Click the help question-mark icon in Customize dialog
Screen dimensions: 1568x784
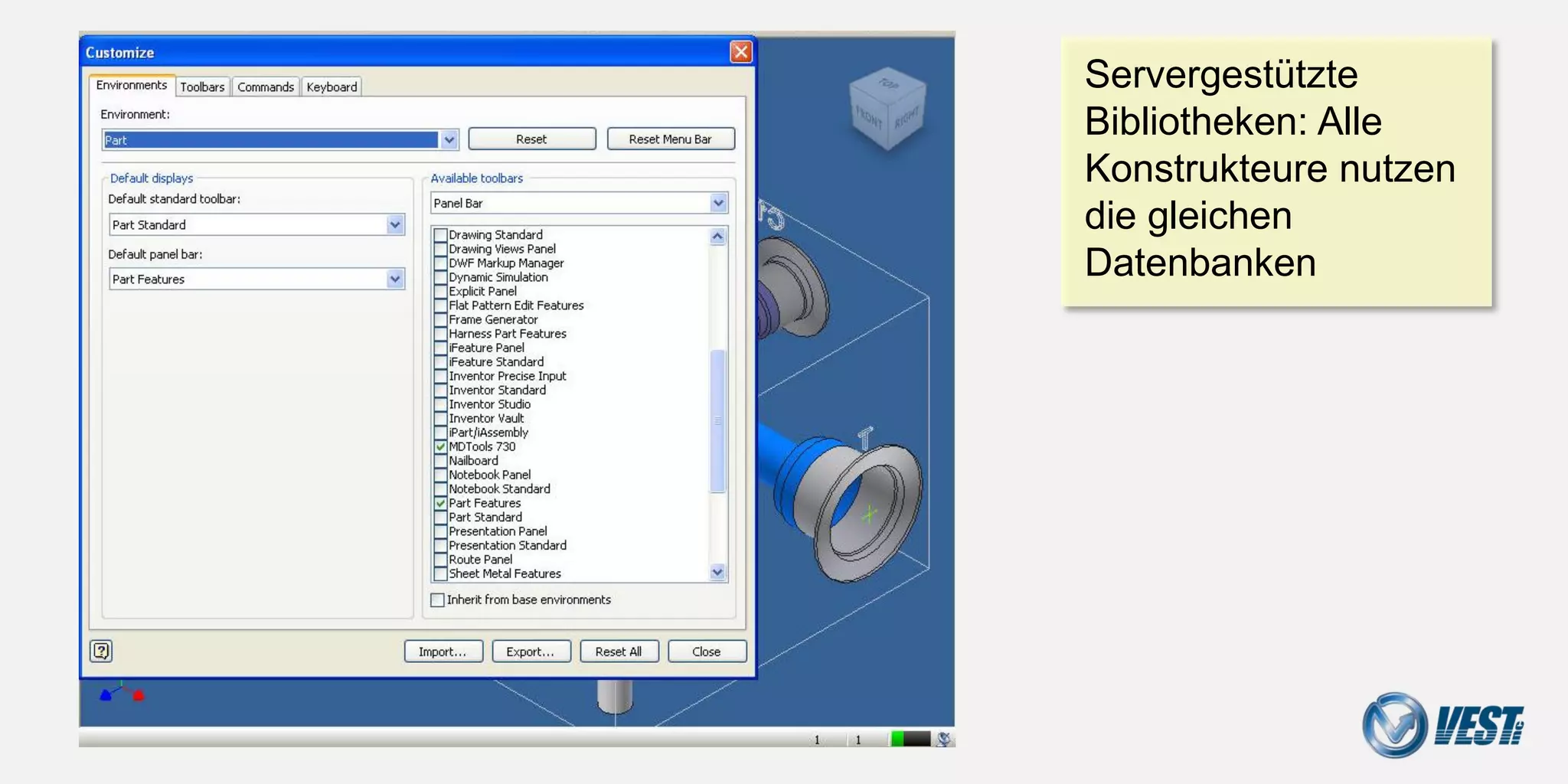tap(101, 651)
